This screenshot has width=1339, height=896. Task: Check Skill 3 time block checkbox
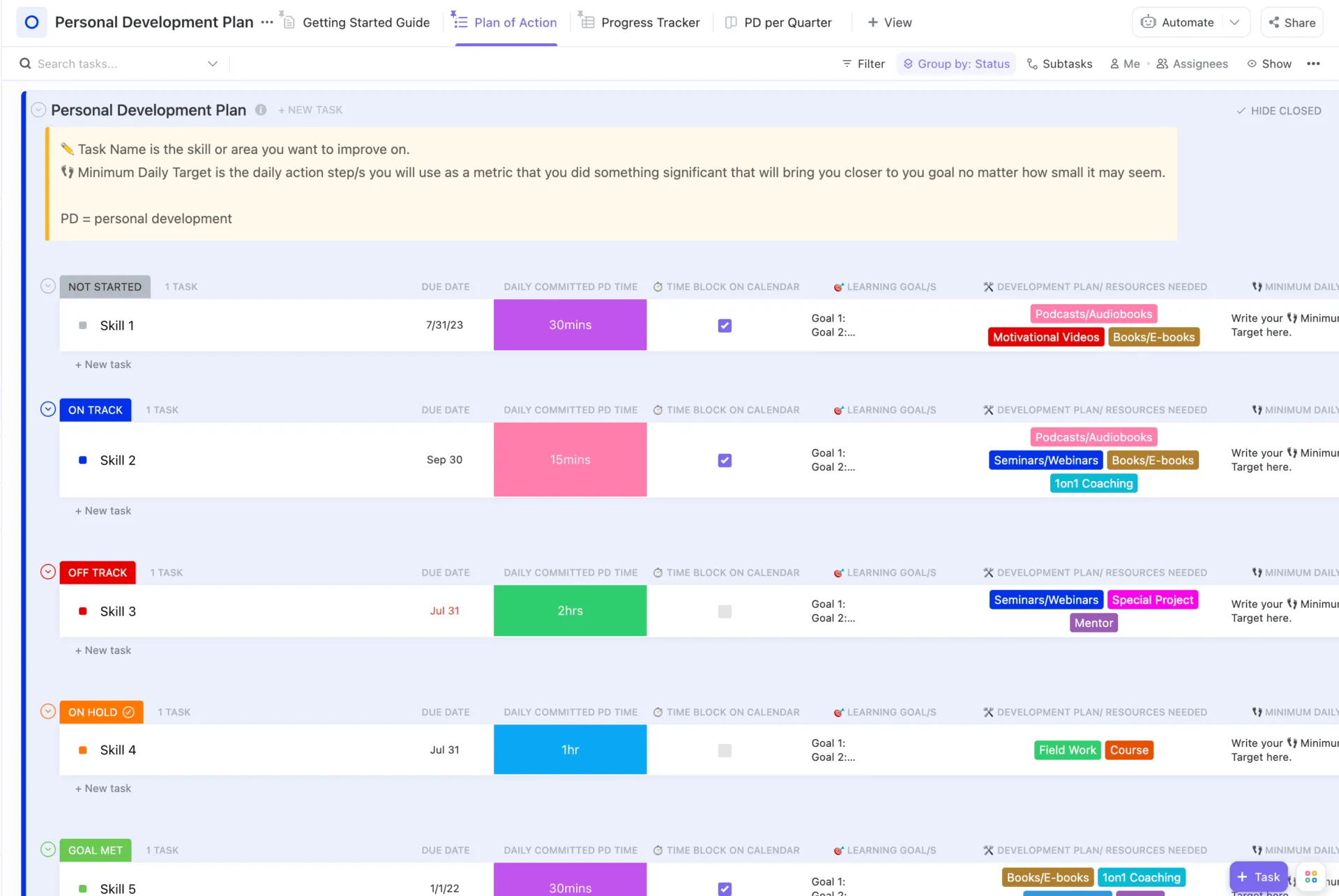coord(725,611)
